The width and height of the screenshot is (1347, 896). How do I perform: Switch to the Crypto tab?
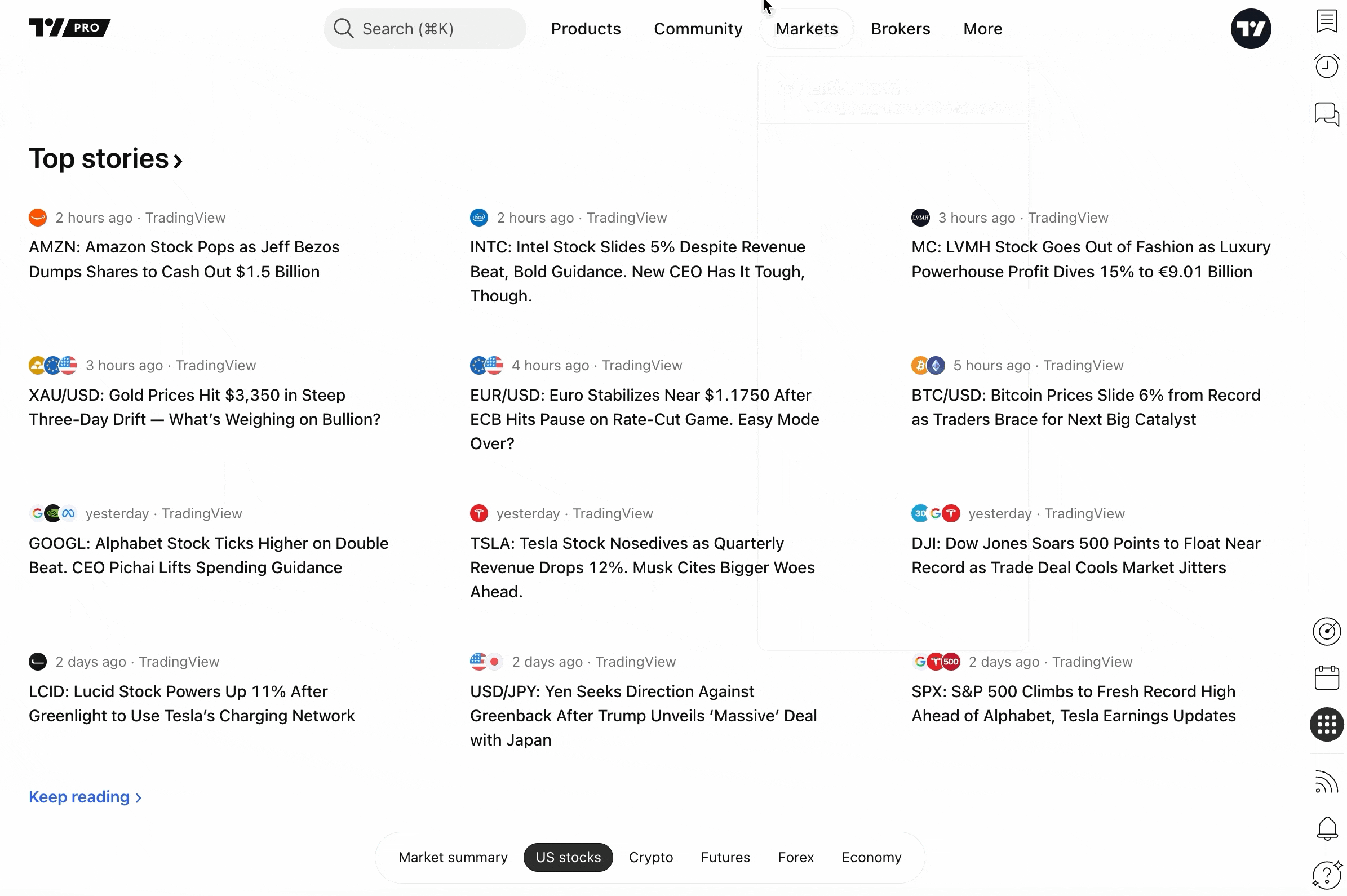650,857
